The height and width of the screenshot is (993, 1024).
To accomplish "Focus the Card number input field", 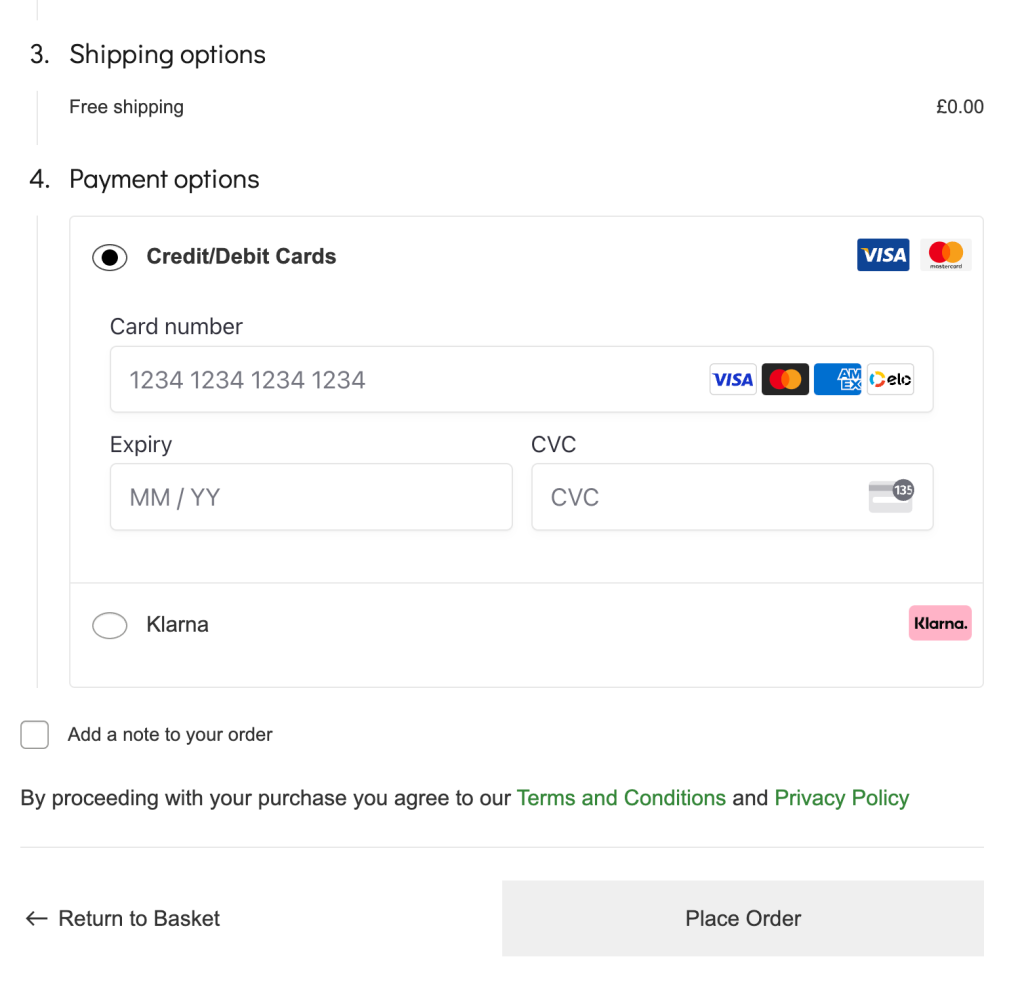I will pos(521,379).
